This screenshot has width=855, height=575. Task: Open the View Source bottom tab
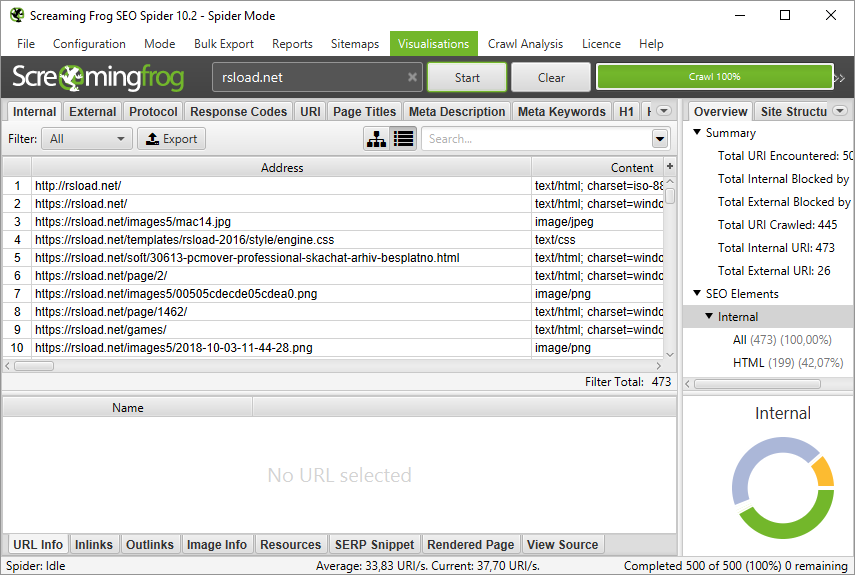point(563,544)
